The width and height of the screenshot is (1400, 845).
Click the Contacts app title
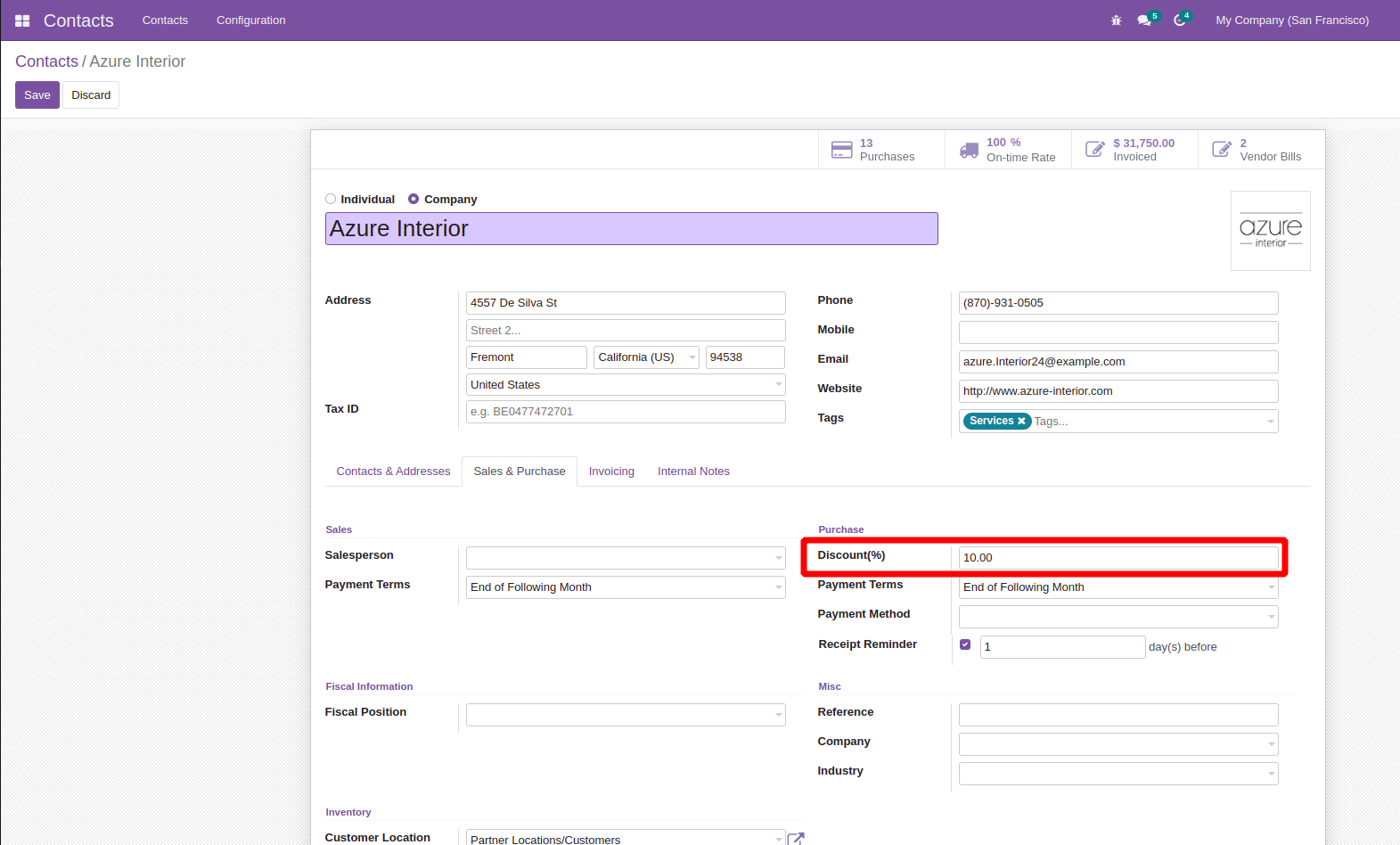coord(78,21)
